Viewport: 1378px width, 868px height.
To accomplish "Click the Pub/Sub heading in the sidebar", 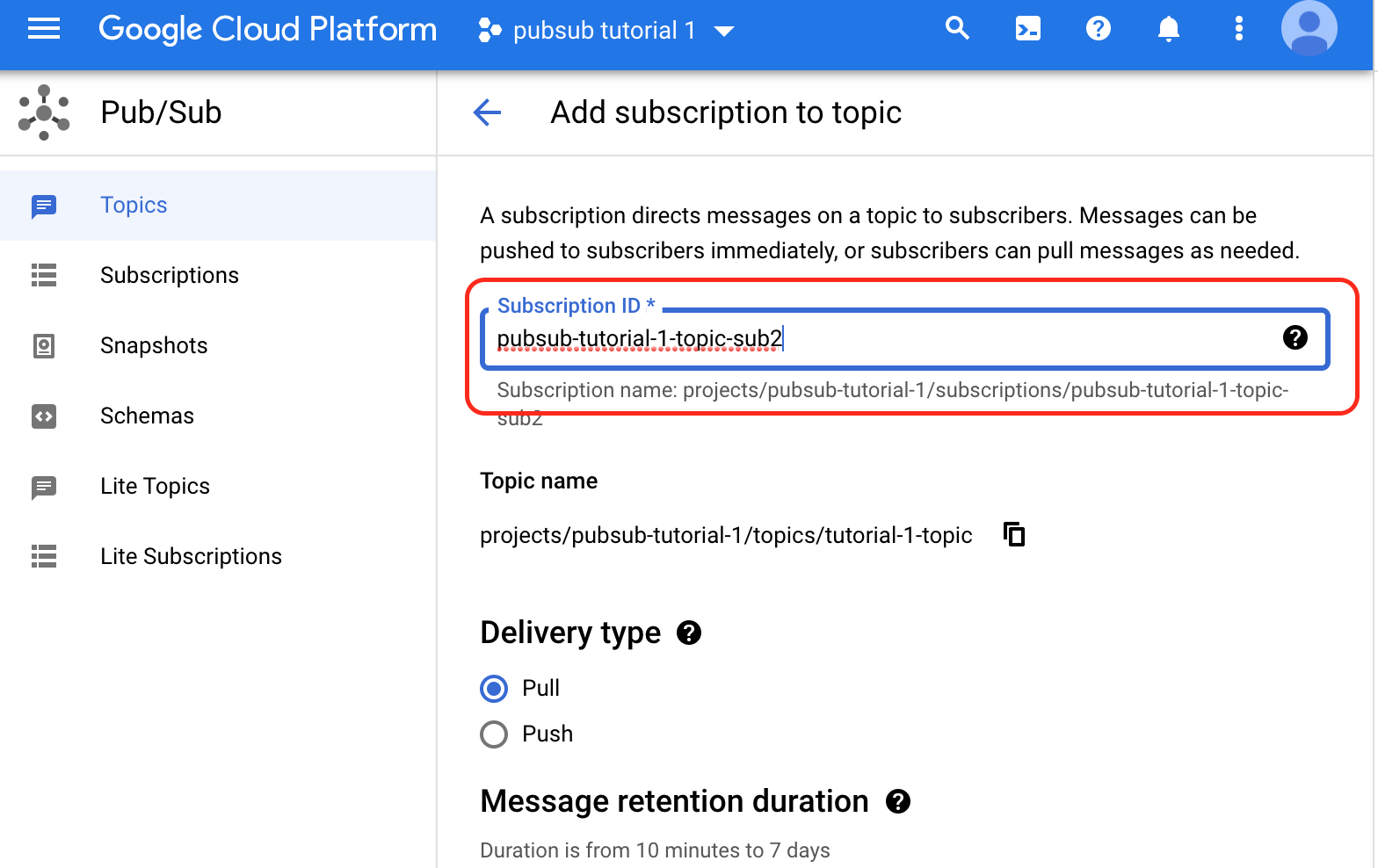I will [161, 112].
